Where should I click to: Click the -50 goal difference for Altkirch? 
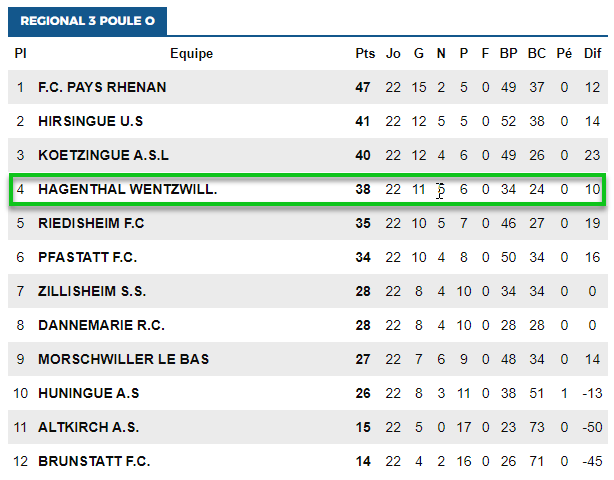[592, 427]
